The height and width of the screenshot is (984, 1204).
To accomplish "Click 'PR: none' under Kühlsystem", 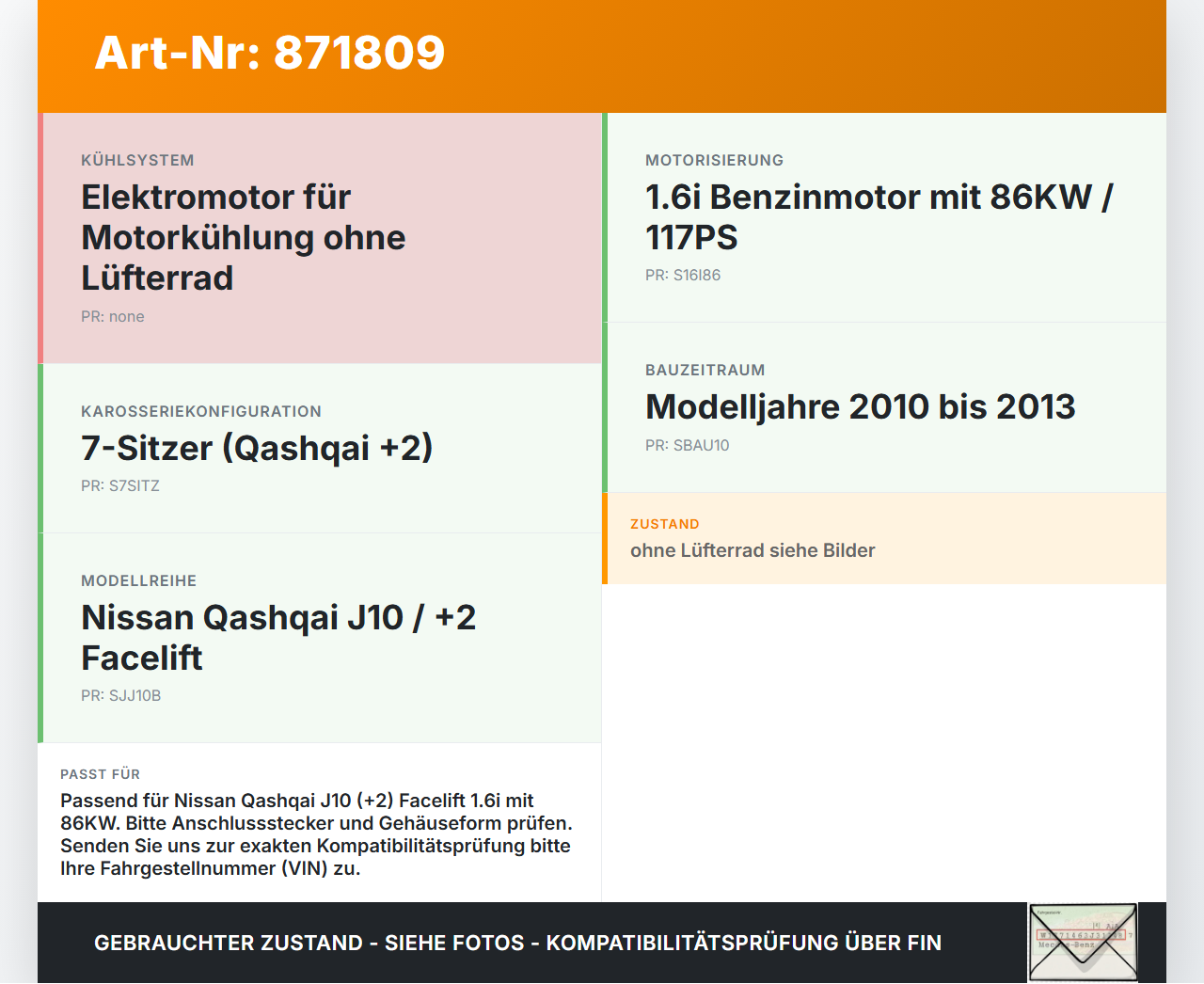I will point(113,317).
